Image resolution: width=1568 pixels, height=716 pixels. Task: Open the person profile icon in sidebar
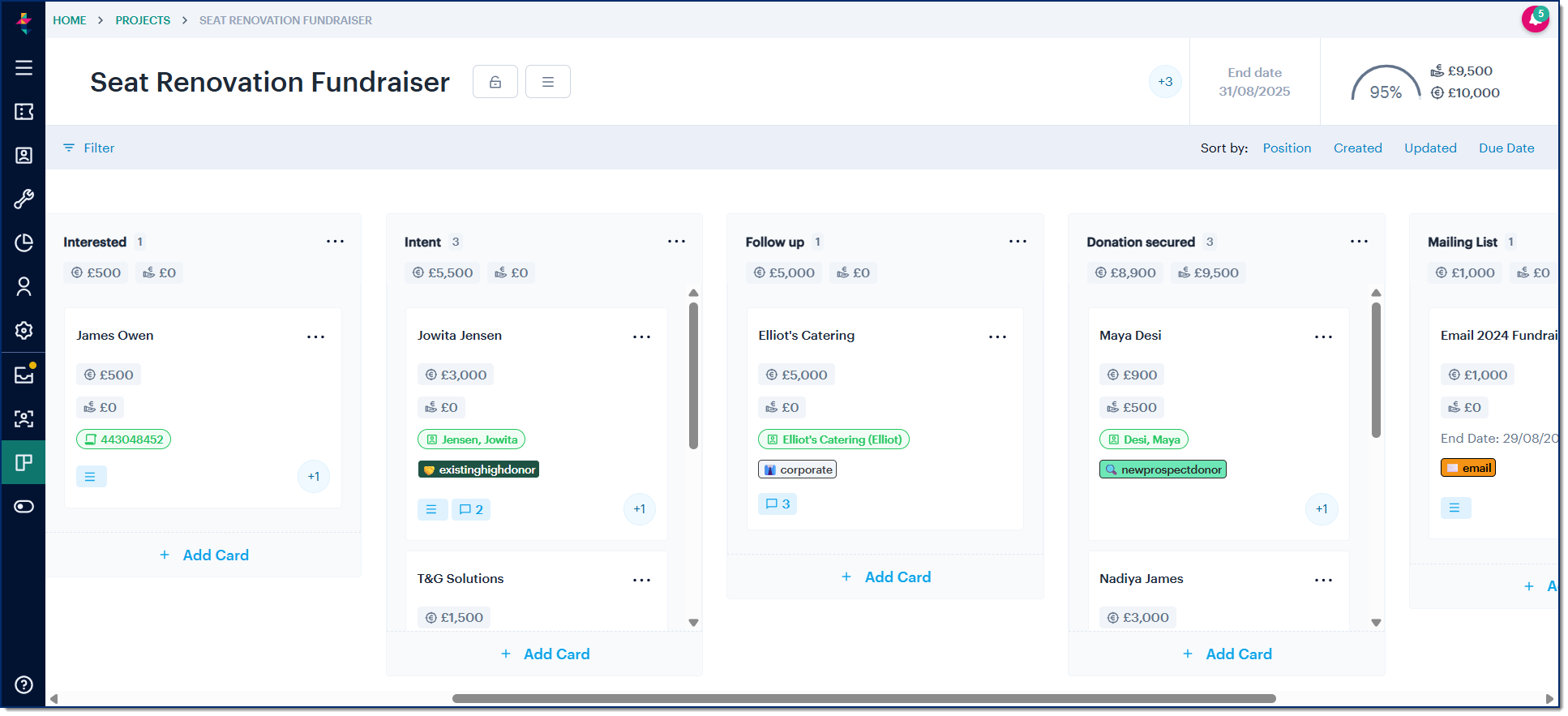(24, 287)
